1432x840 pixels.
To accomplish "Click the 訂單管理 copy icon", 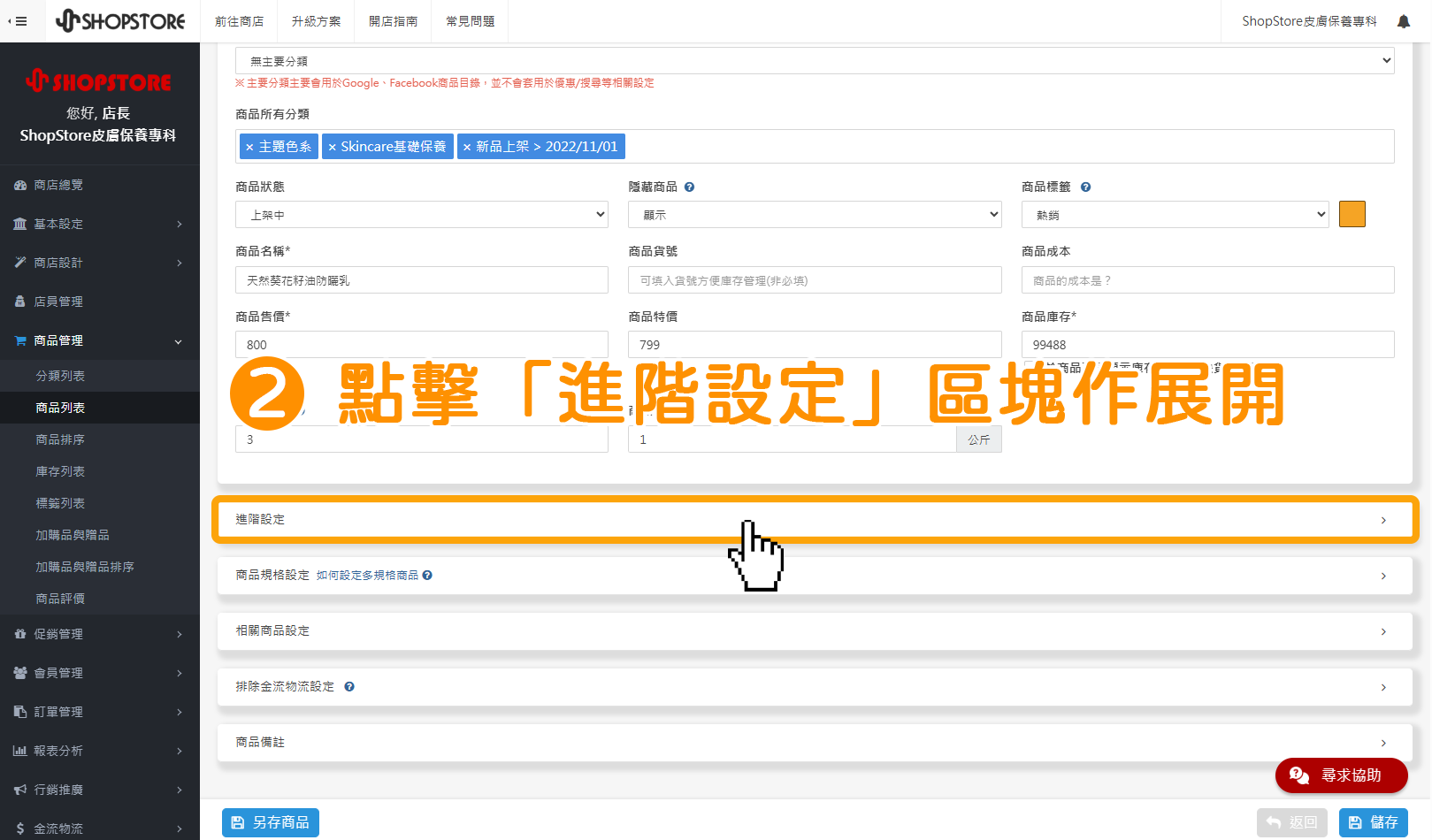I will 20,712.
